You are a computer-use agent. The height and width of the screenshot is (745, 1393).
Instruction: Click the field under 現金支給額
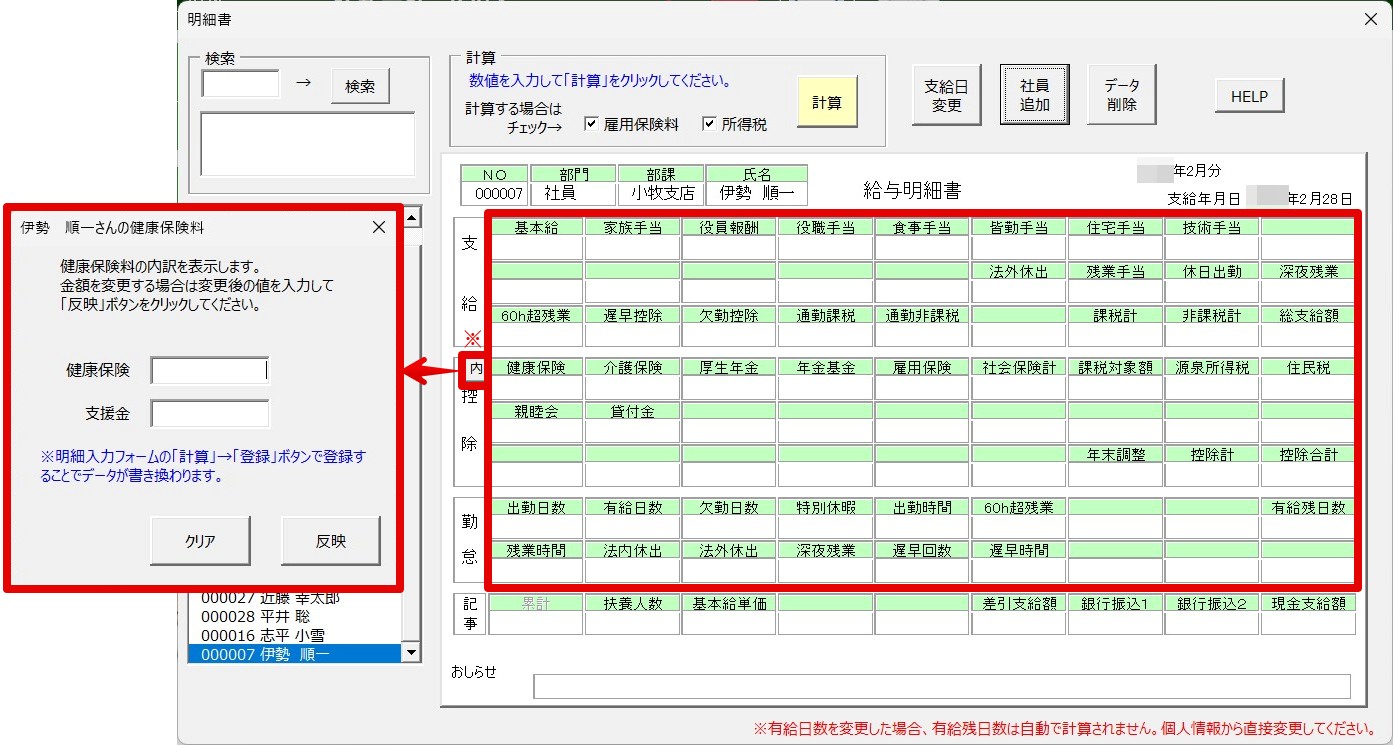(1308, 623)
